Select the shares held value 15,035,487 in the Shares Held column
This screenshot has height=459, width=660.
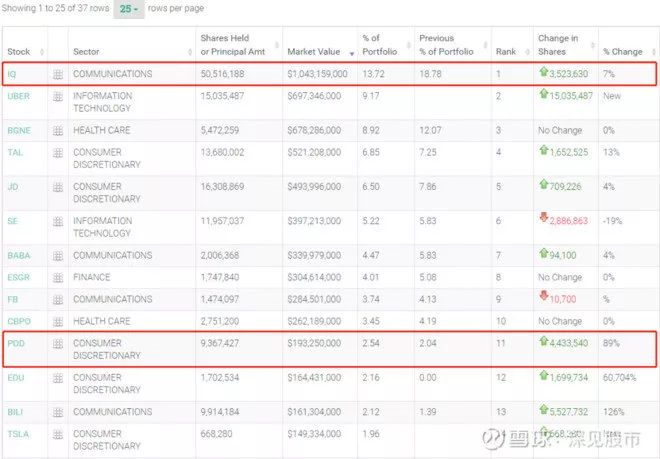[222, 96]
